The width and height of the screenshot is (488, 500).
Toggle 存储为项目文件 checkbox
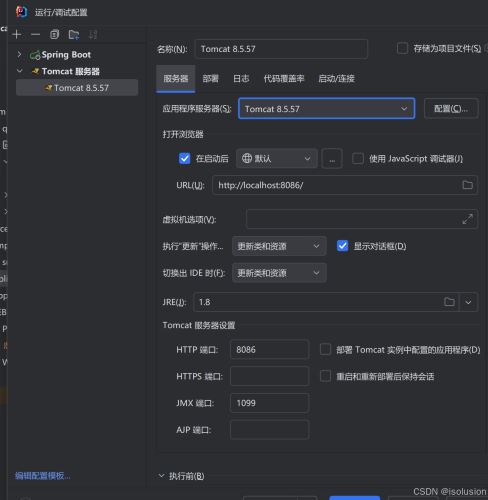click(402, 48)
